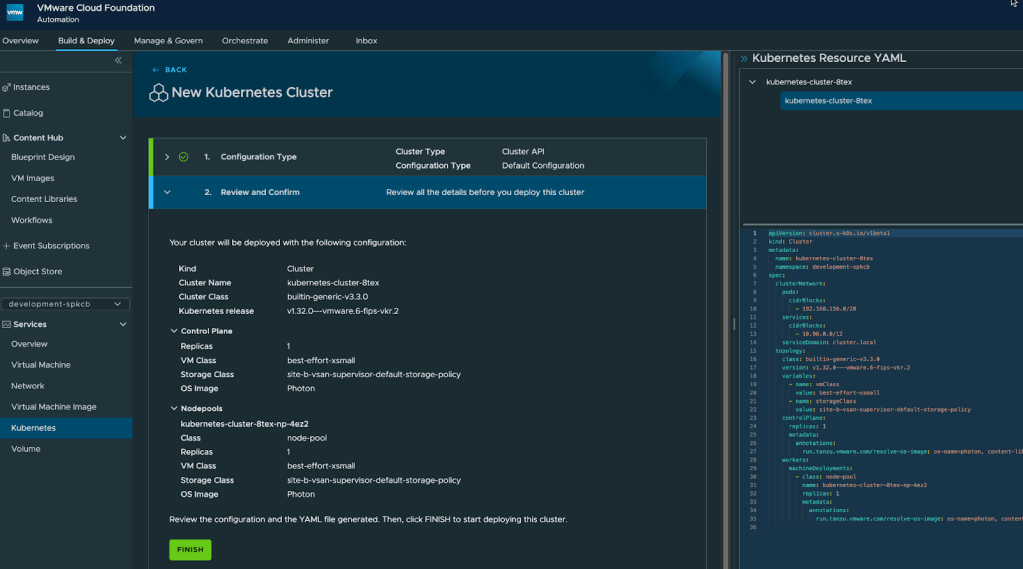Image resolution: width=1023 pixels, height=569 pixels.
Task: Open VM Images in sidebar
Action: [x=33, y=178]
